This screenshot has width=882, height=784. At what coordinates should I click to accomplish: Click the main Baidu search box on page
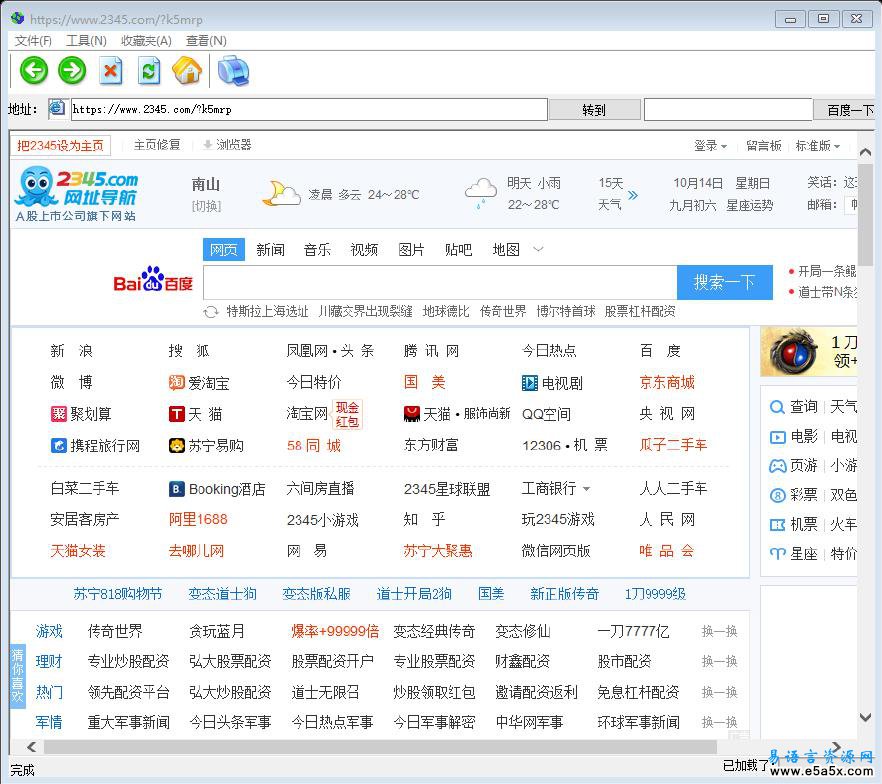tap(440, 282)
